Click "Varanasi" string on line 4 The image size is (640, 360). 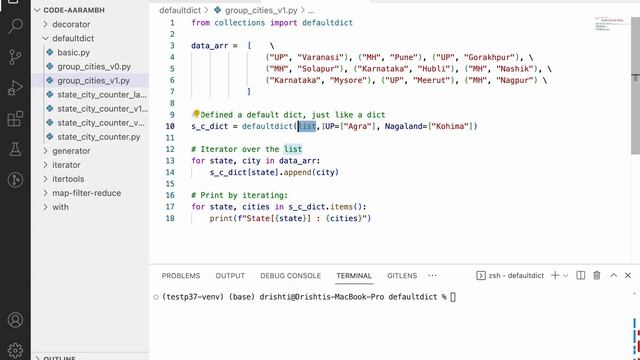click(x=320, y=57)
